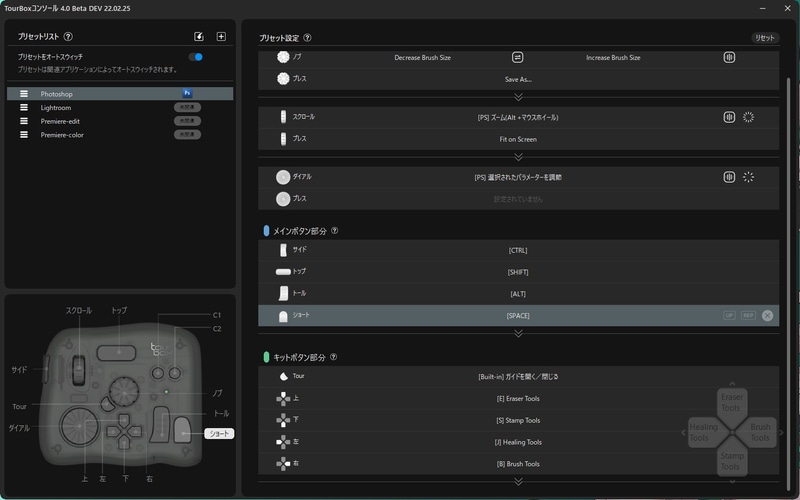This screenshot has width=800, height=500.
Task: Clear the ショート [SPACE] assignment with X icon
Action: 767,315
